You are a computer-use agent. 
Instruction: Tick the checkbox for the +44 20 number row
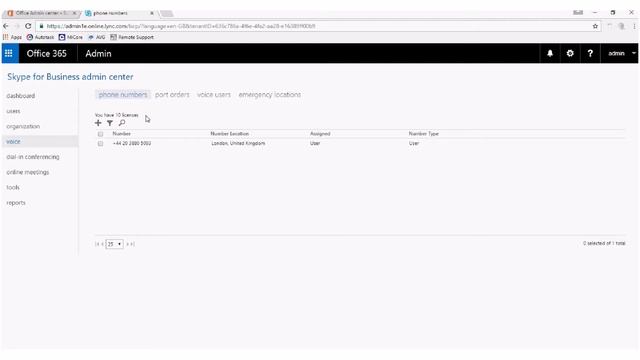pyautogui.click(x=100, y=144)
